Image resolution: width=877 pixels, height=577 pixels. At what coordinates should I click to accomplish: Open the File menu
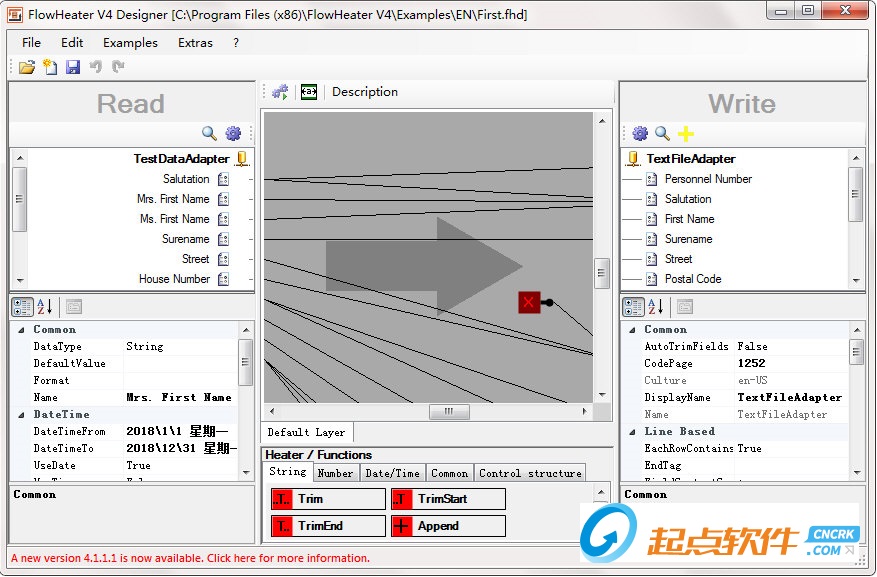point(31,42)
